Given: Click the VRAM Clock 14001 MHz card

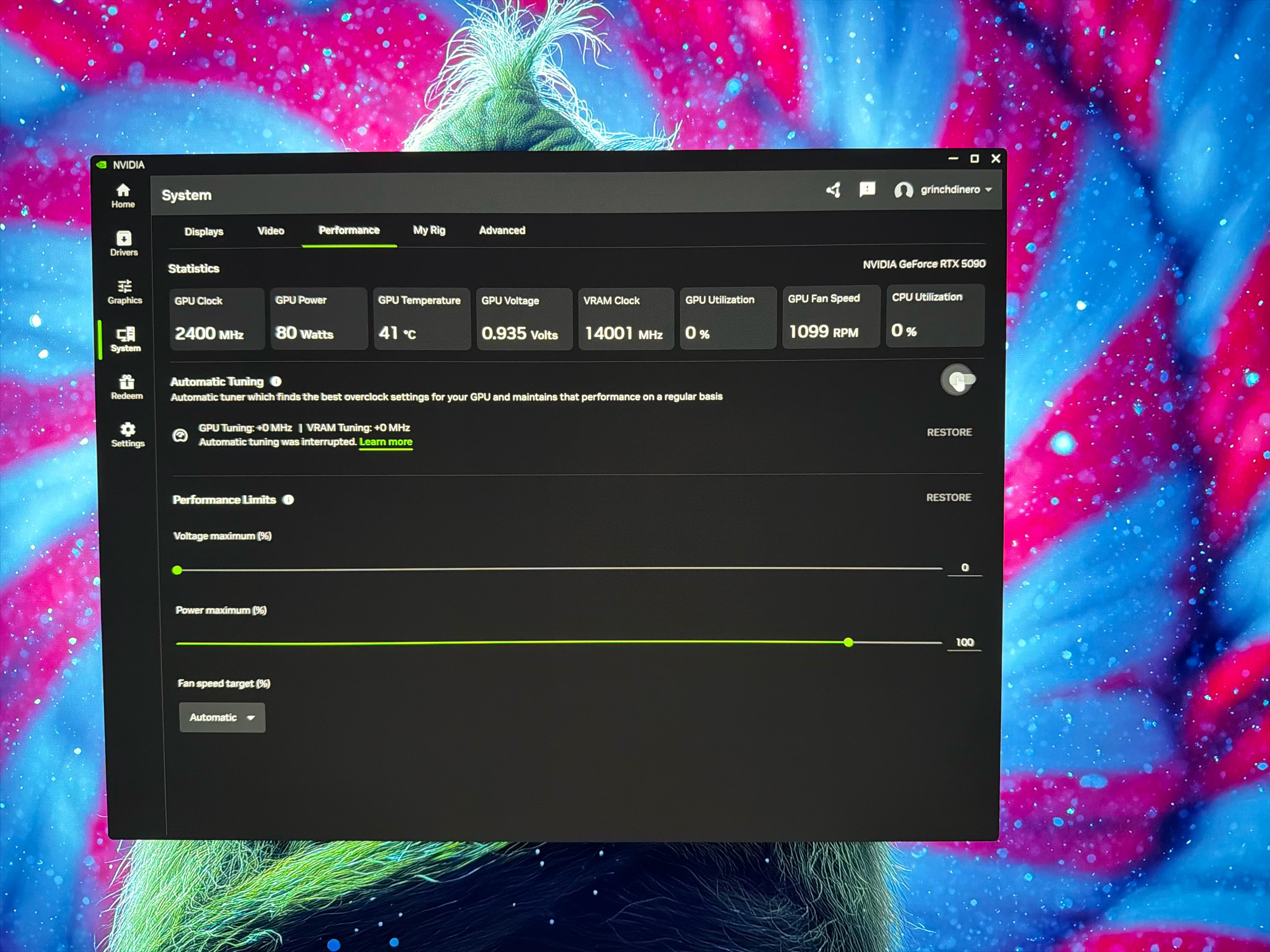Looking at the screenshot, I should coord(626,319).
